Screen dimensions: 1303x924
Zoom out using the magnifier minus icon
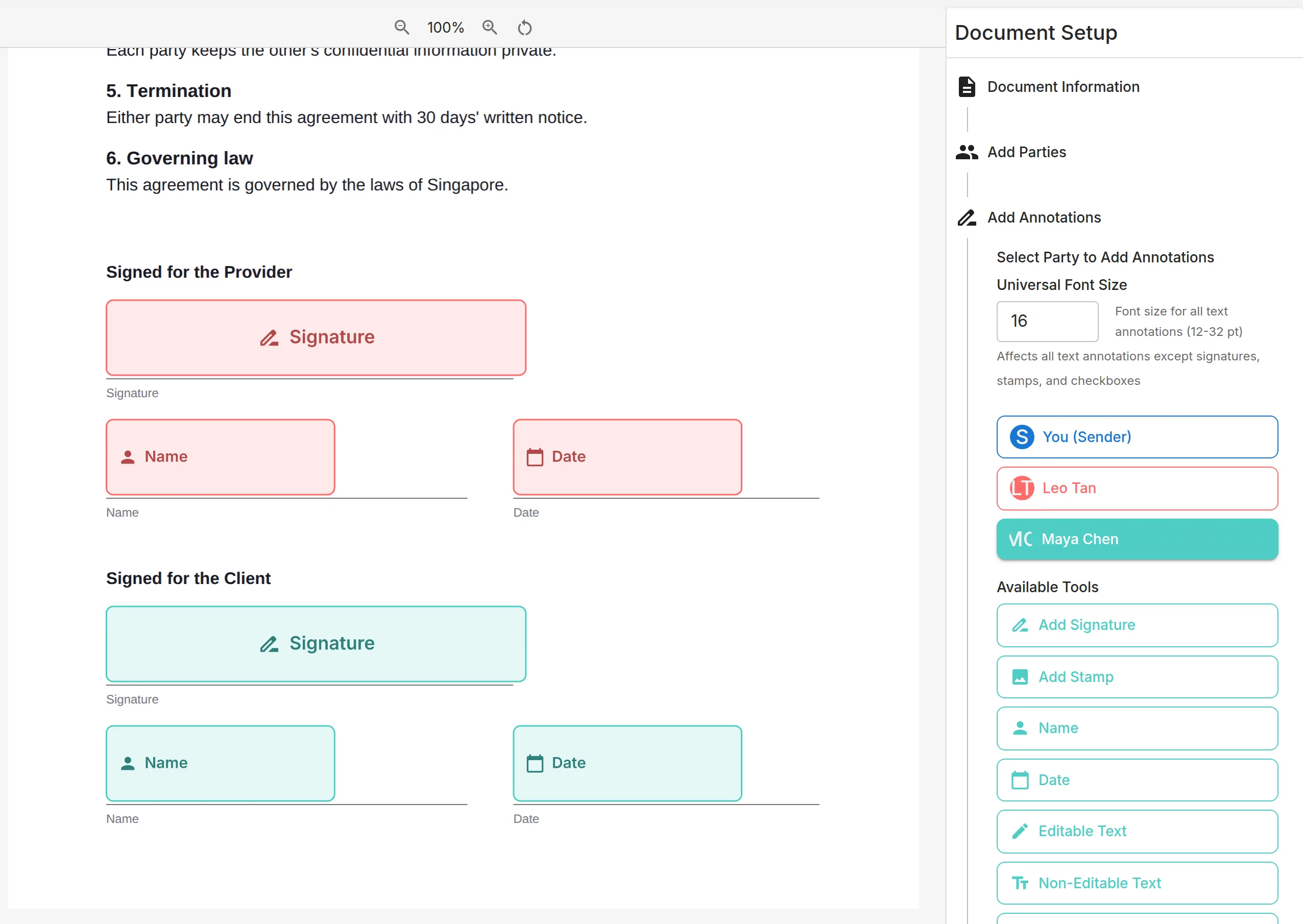pos(402,27)
